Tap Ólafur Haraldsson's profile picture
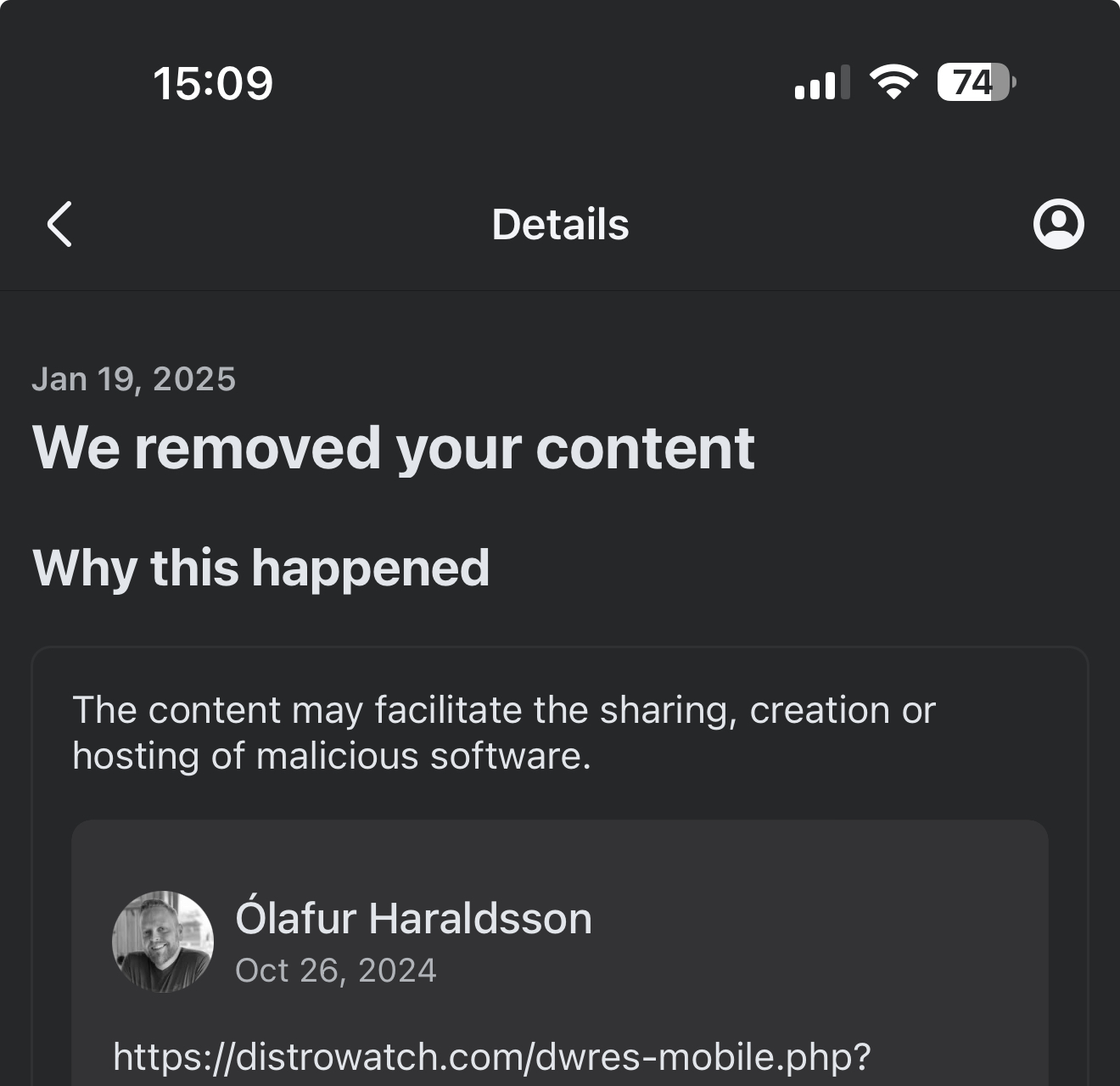 163,941
